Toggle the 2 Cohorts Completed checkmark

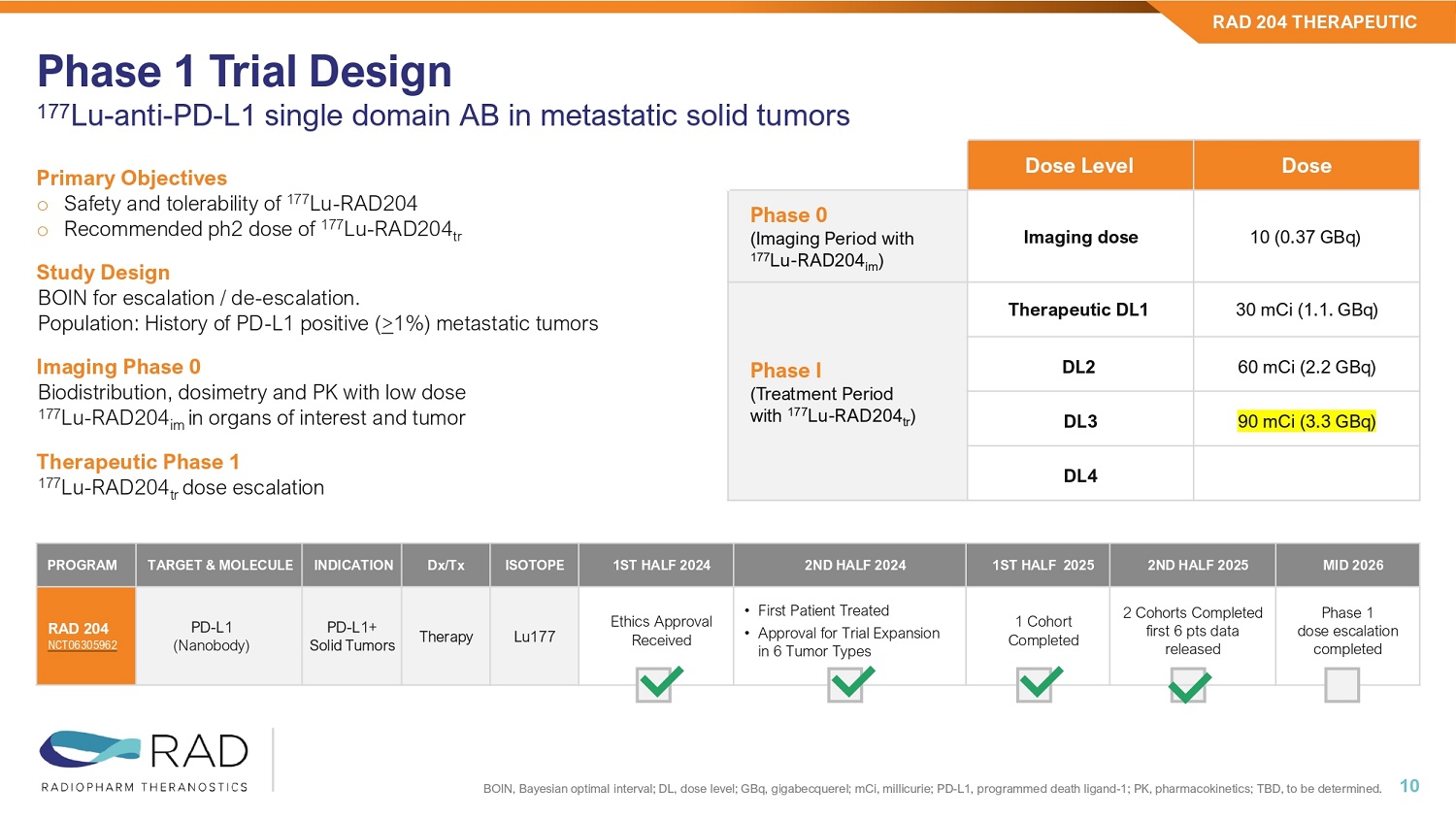[1189, 686]
